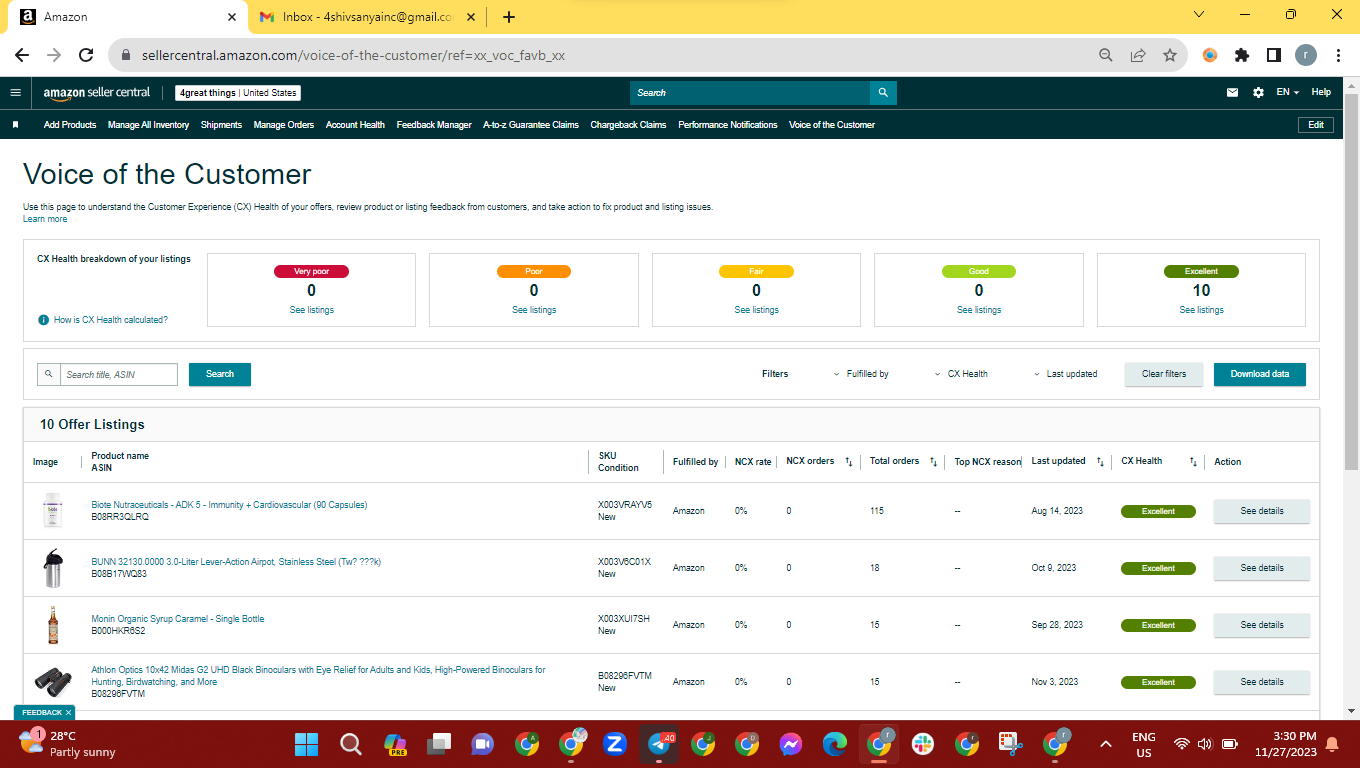Click the top Seller Central search field
1360x768 pixels.
(x=750, y=93)
